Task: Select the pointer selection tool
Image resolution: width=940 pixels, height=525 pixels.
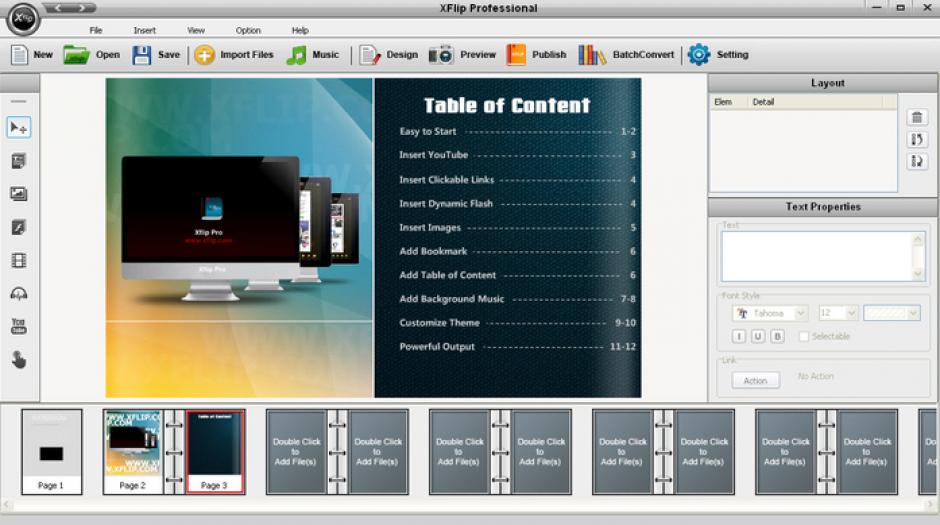Action: pos(19,128)
